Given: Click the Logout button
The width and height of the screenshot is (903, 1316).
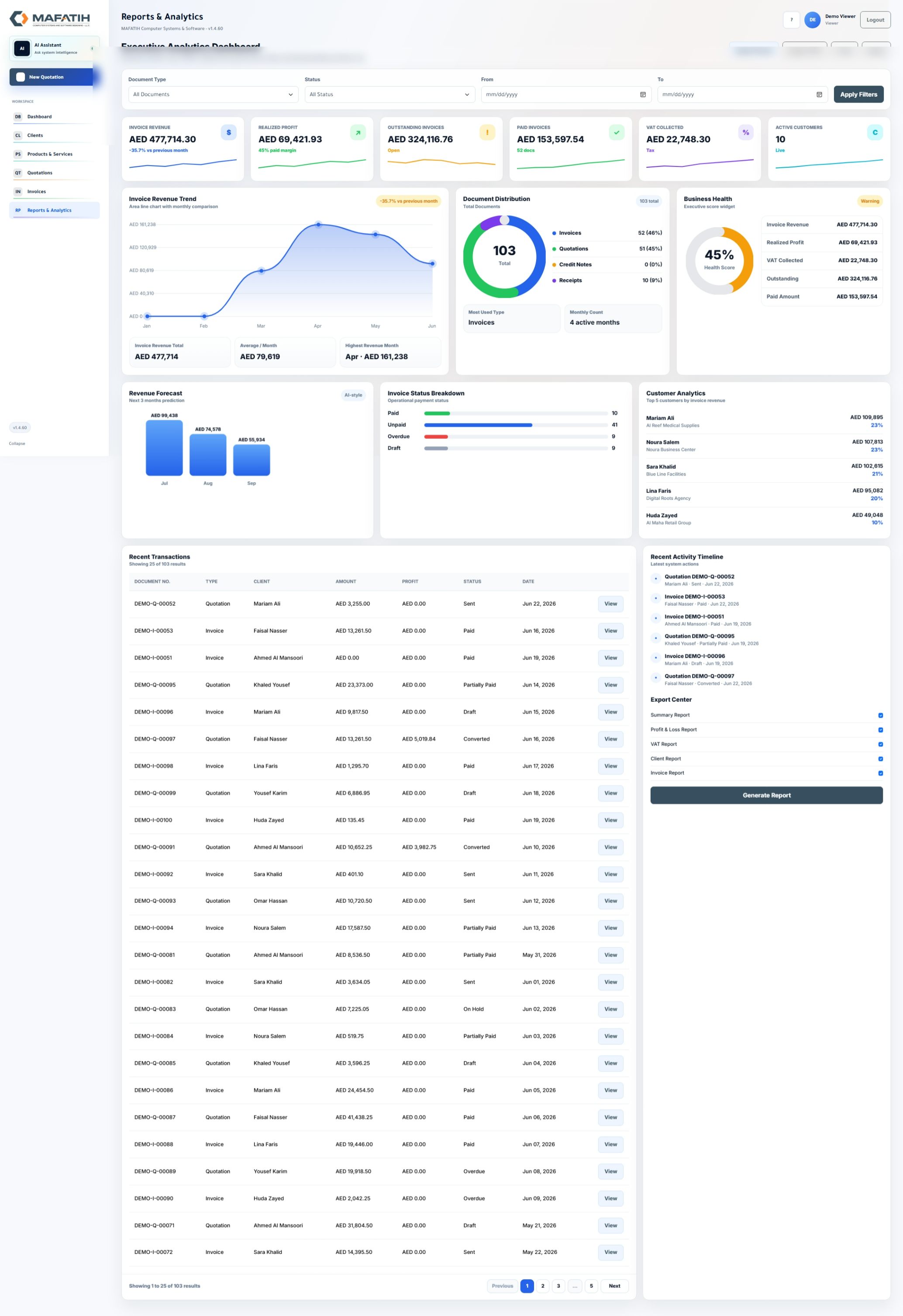Looking at the screenshot, I should pyautogui.click(x=875, y=20).
